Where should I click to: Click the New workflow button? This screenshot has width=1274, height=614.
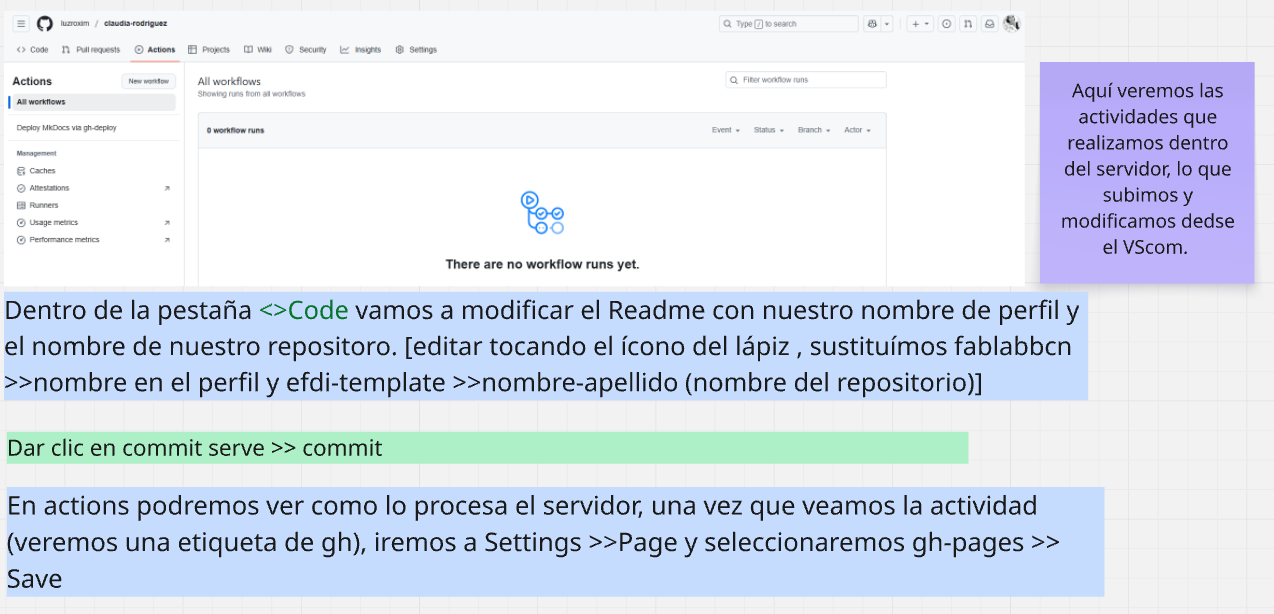coord(148,81)
